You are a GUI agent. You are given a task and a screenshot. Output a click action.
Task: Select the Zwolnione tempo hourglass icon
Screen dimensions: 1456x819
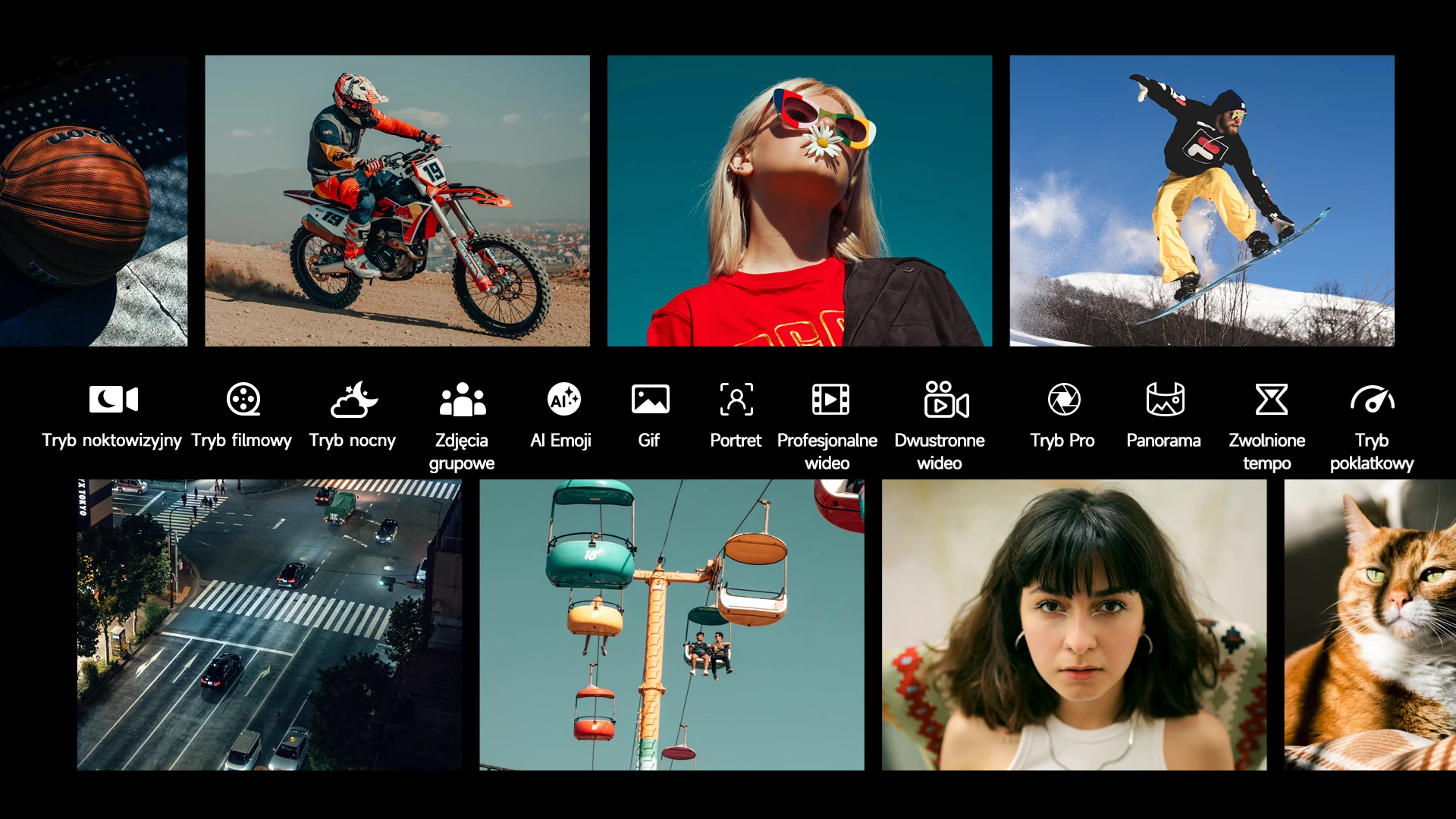[x=1271, y=400]
